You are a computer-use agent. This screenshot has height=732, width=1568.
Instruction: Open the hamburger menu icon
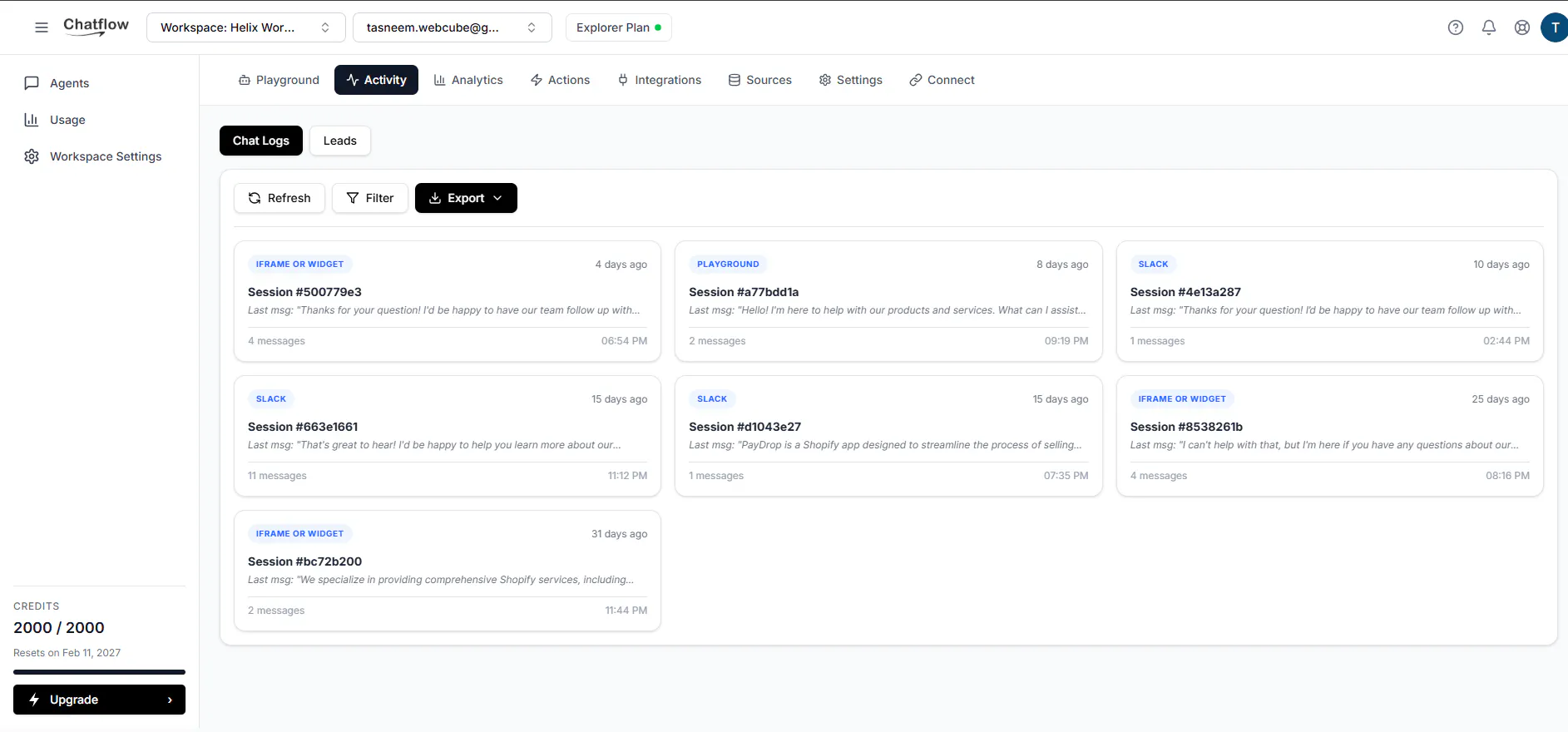point(42,27)
